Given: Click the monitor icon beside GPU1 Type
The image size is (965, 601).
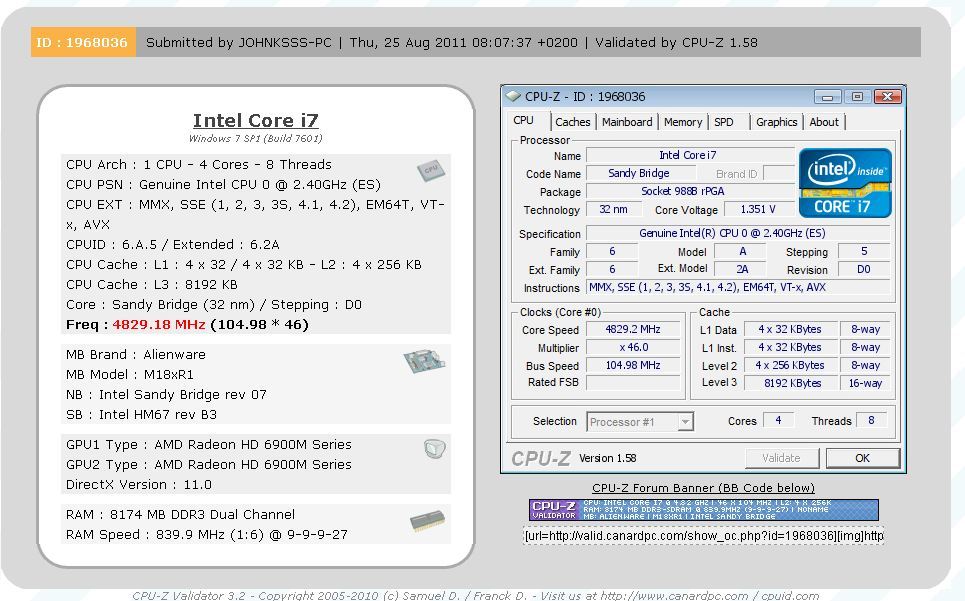Looking at the screenshot, I should [x=434, y=449].
